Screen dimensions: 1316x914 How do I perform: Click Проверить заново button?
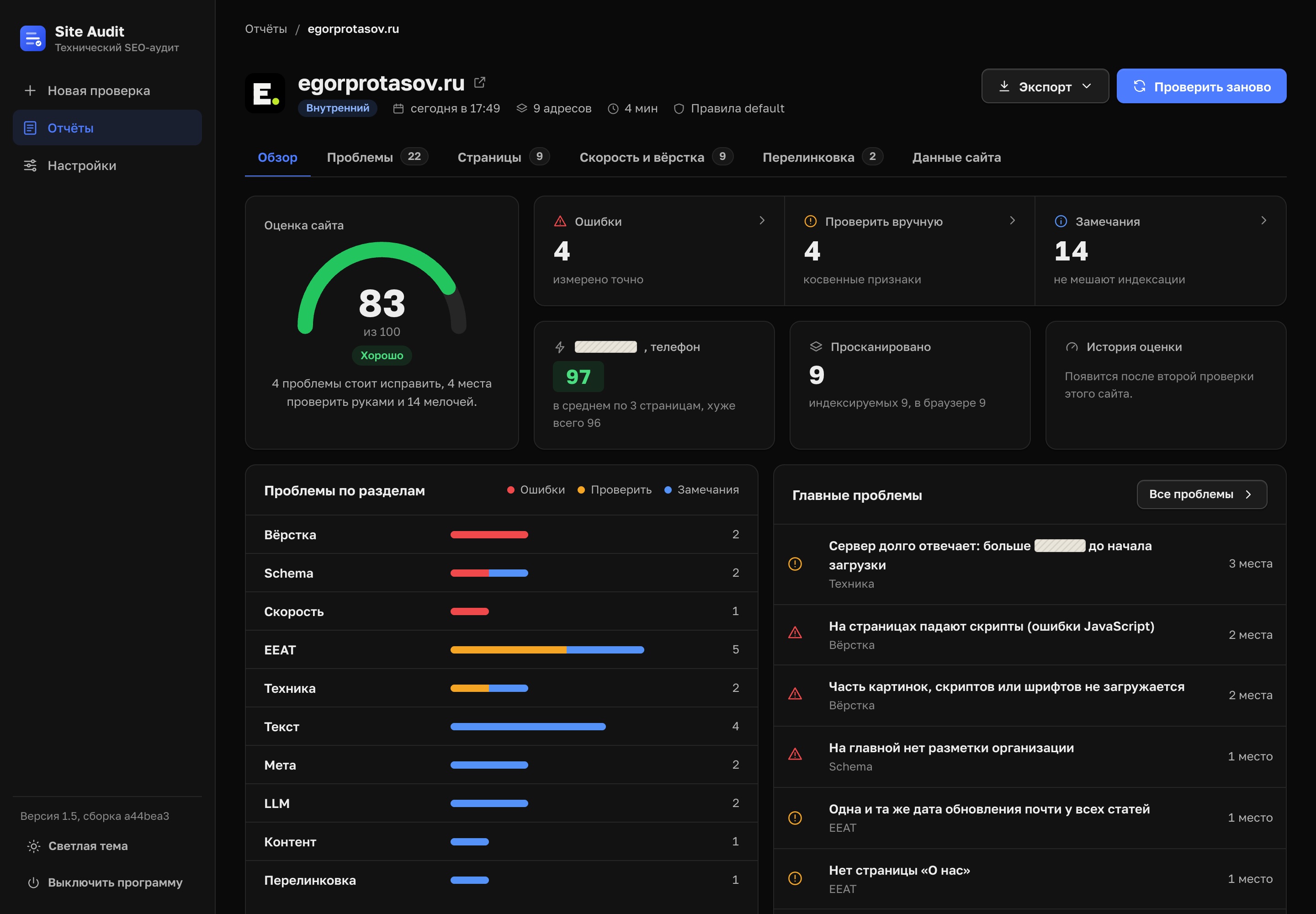pos(1201,86)
